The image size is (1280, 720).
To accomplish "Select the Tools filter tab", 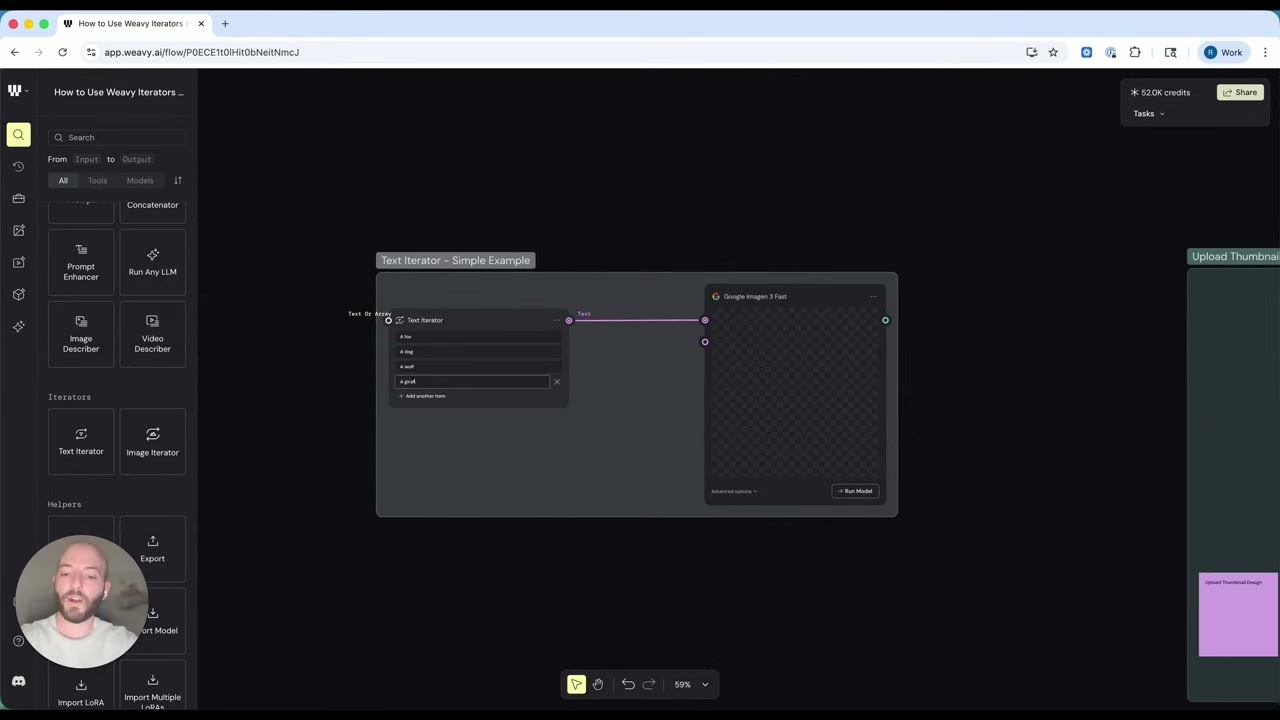I will point(97,180).
